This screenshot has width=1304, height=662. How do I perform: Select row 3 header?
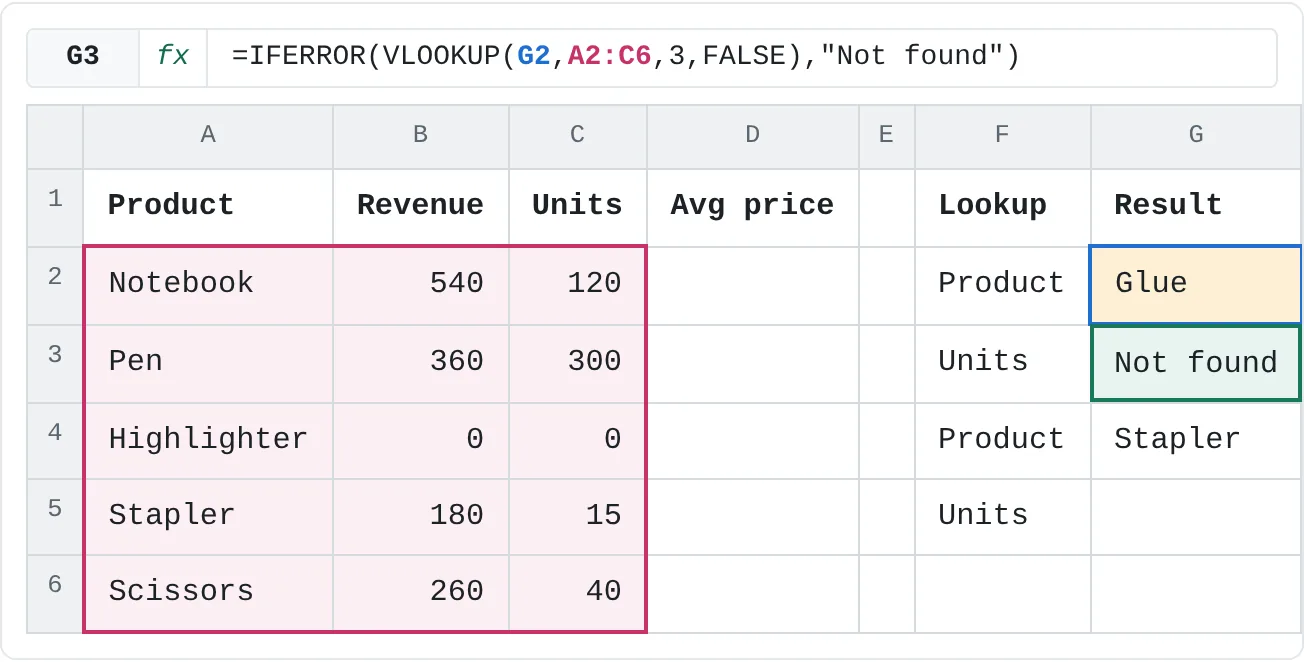point(55,364)
